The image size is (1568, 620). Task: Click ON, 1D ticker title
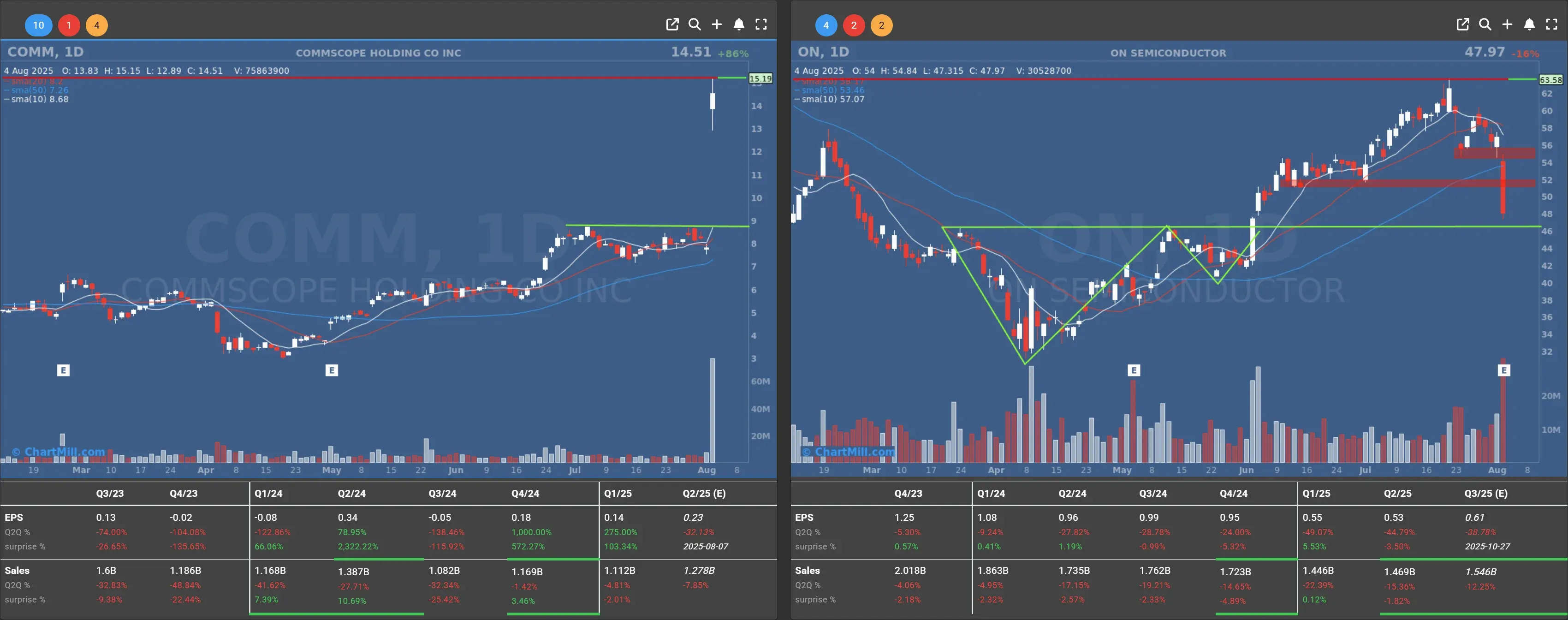824,52
